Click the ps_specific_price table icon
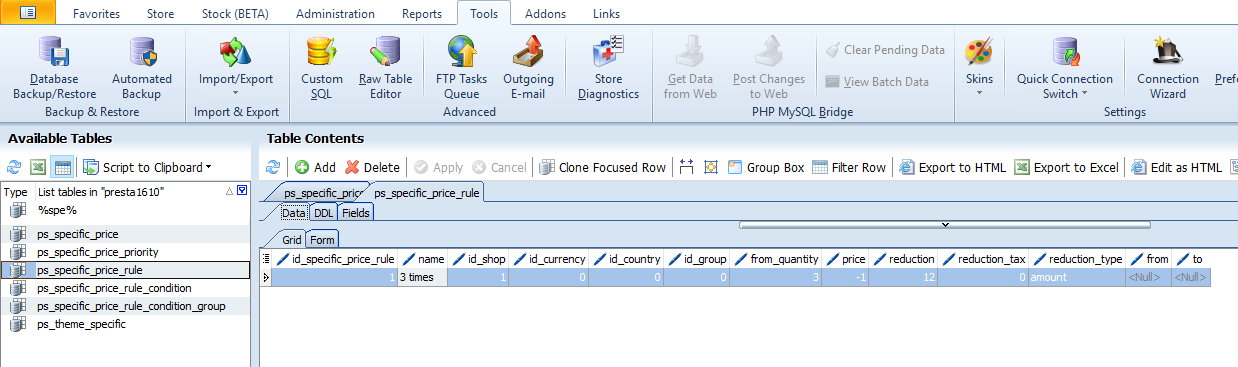The image size is (1238, 367). [x=17, y=234]
